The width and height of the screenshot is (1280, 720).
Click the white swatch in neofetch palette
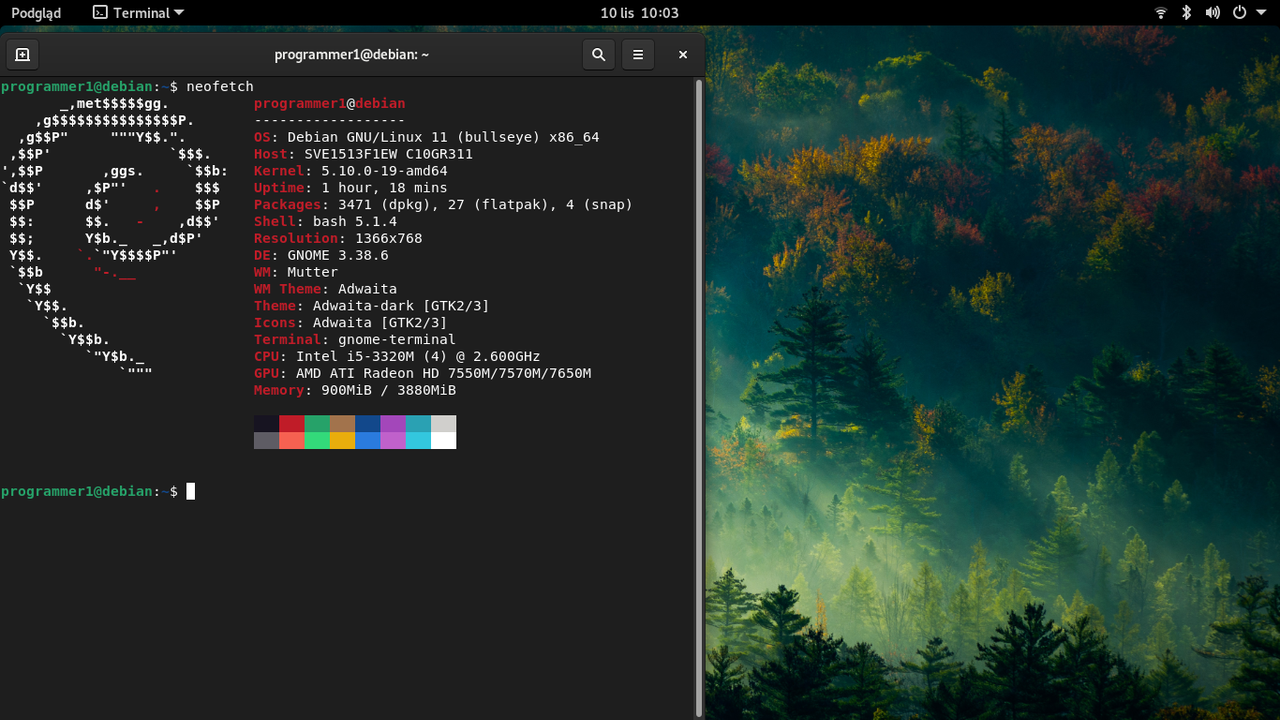[x=443, y=440]
